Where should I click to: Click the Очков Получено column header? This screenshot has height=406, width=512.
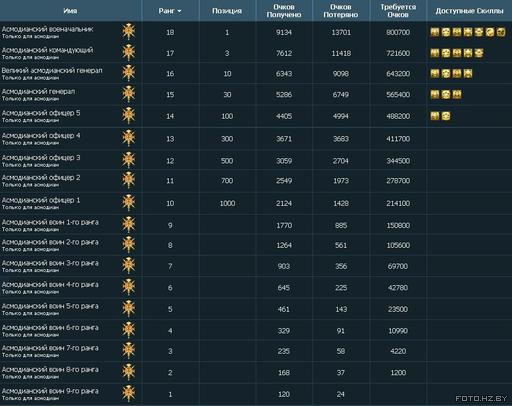[284, 11]
